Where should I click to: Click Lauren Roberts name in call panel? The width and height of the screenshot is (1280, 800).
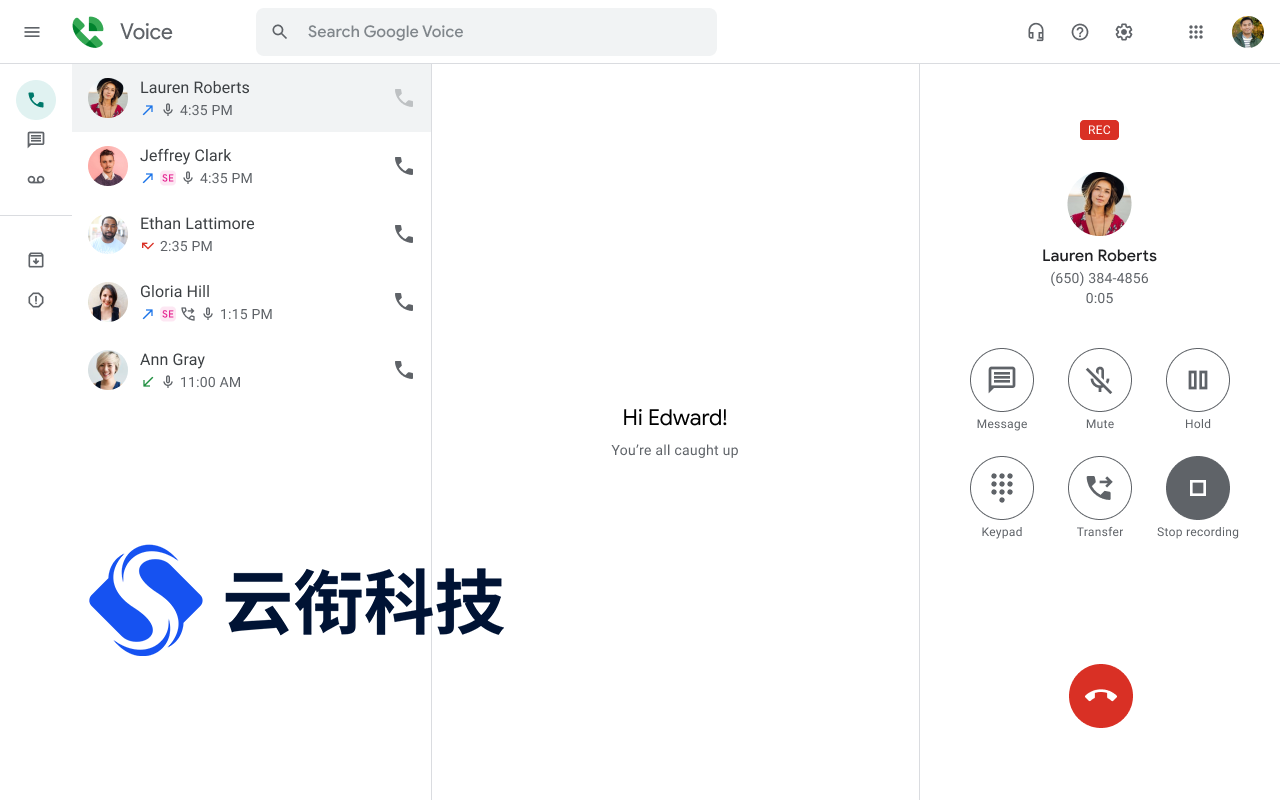click(1099, 255)
